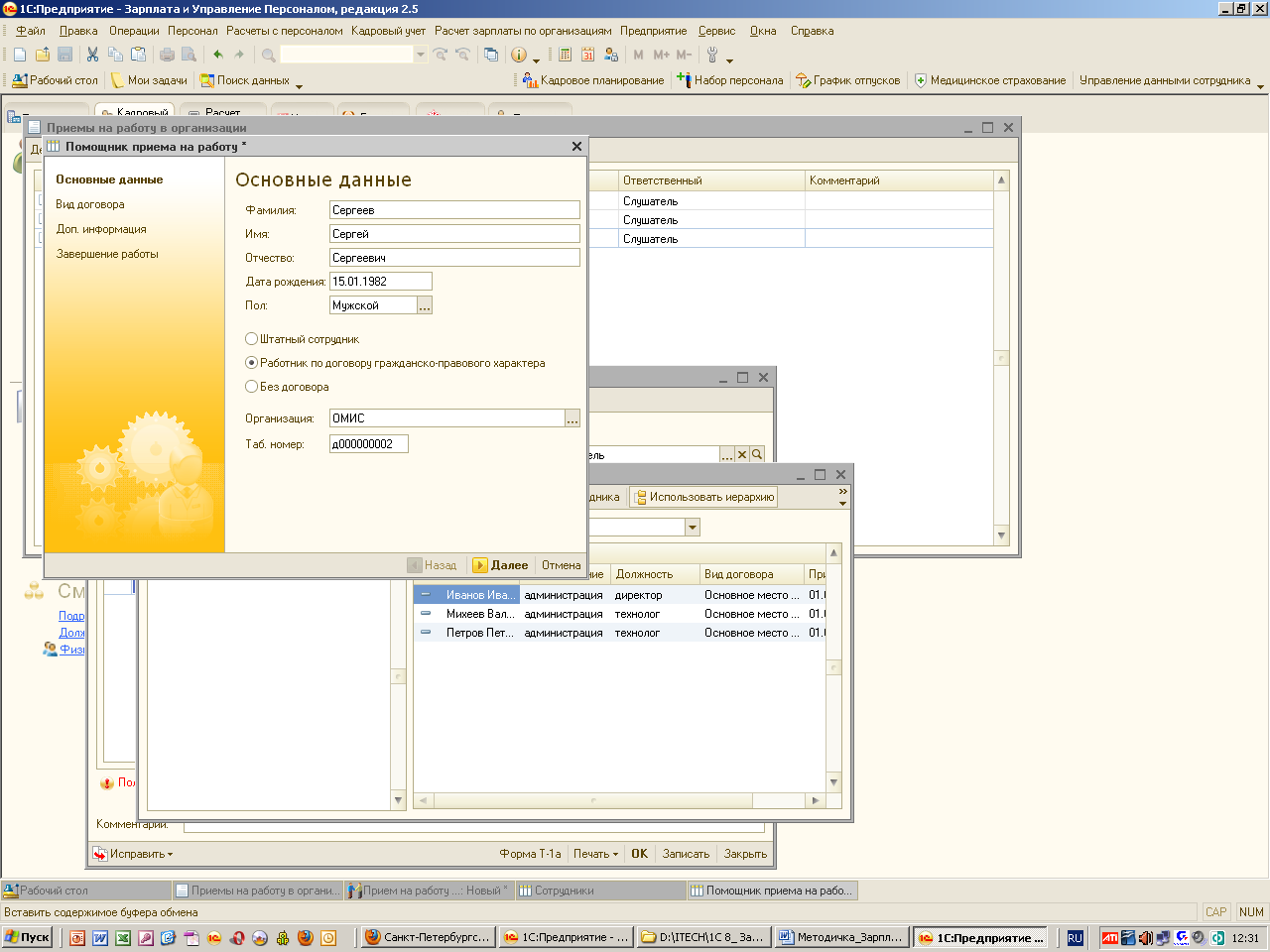Click the user lock toolbar icon
Viewport: 1270px width, 952px height.
(x=611, y=55)
